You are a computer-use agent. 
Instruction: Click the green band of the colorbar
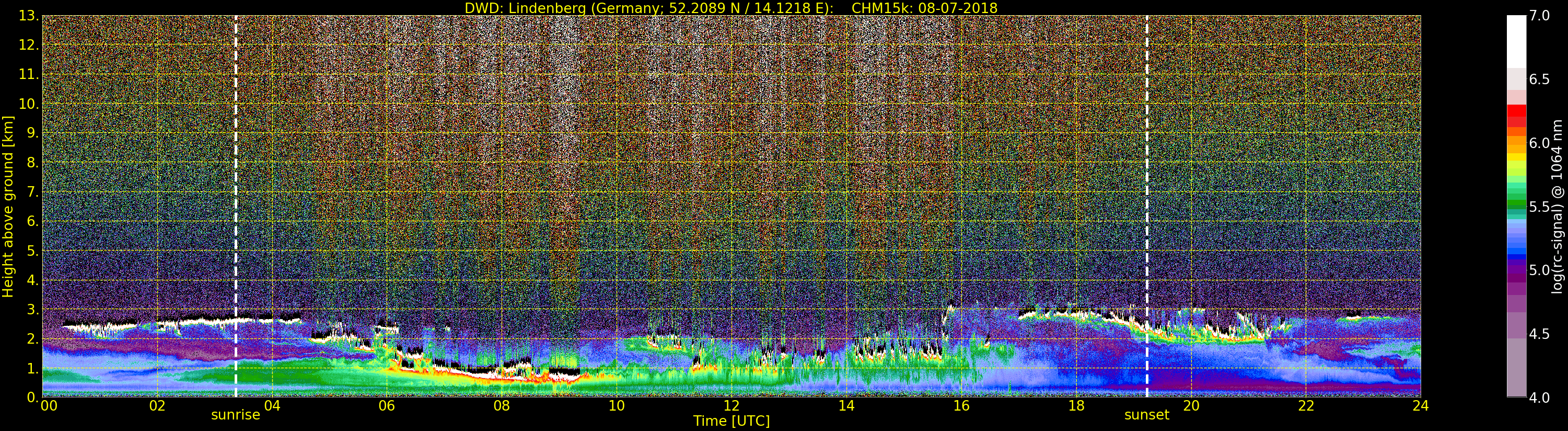click(1516, 201)
